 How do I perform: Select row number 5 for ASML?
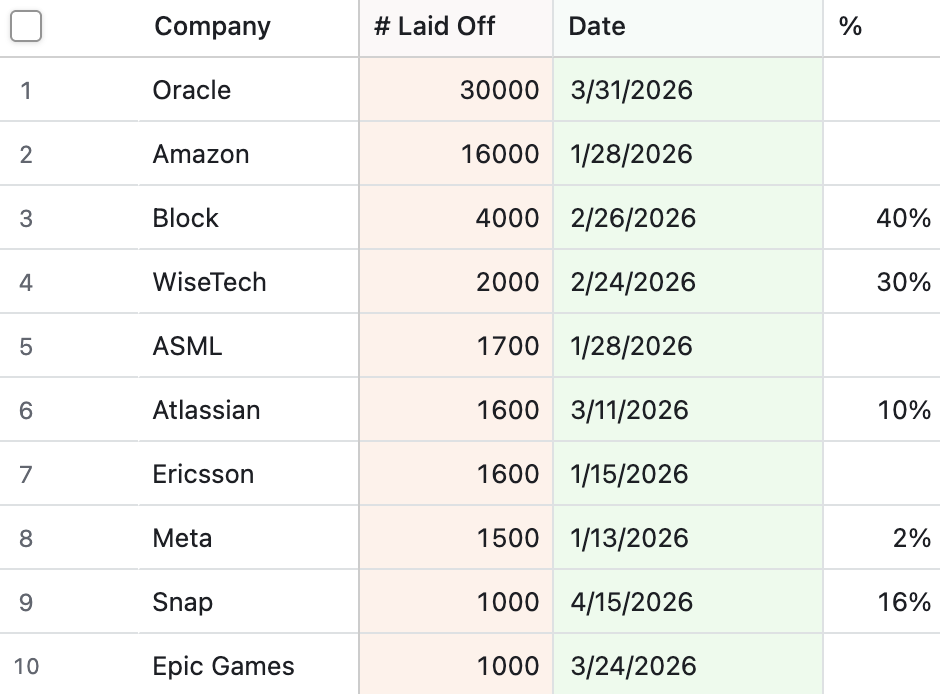(x=24, y=345)
